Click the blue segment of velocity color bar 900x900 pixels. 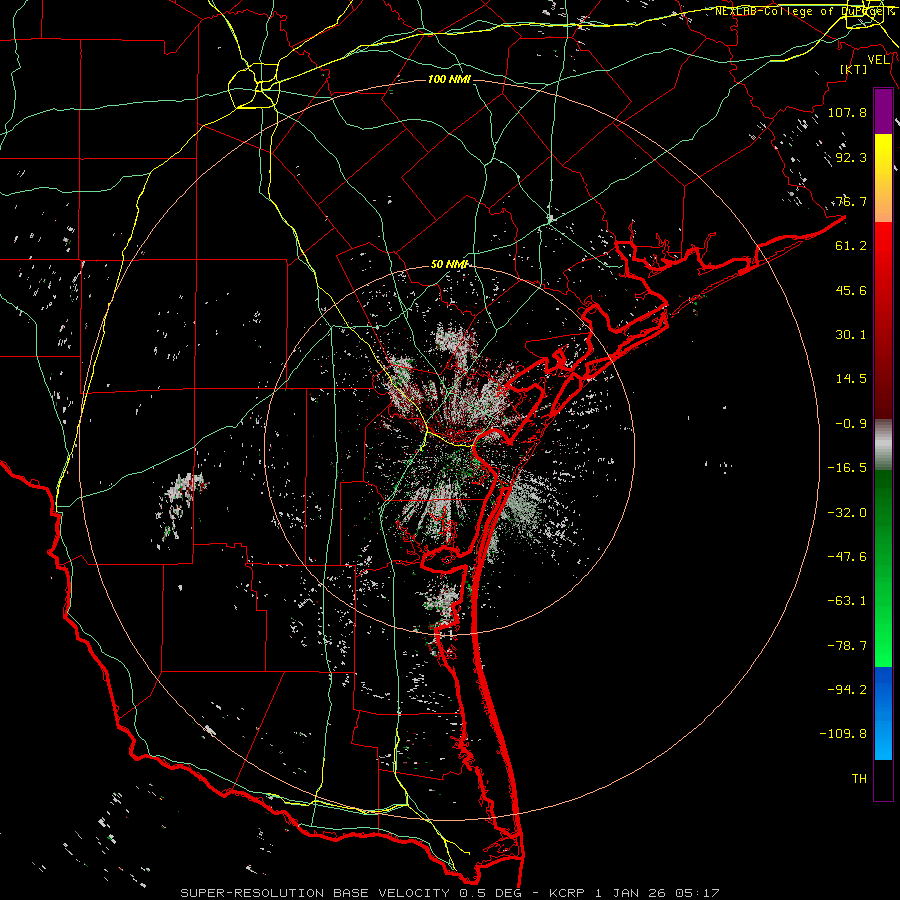883,713
